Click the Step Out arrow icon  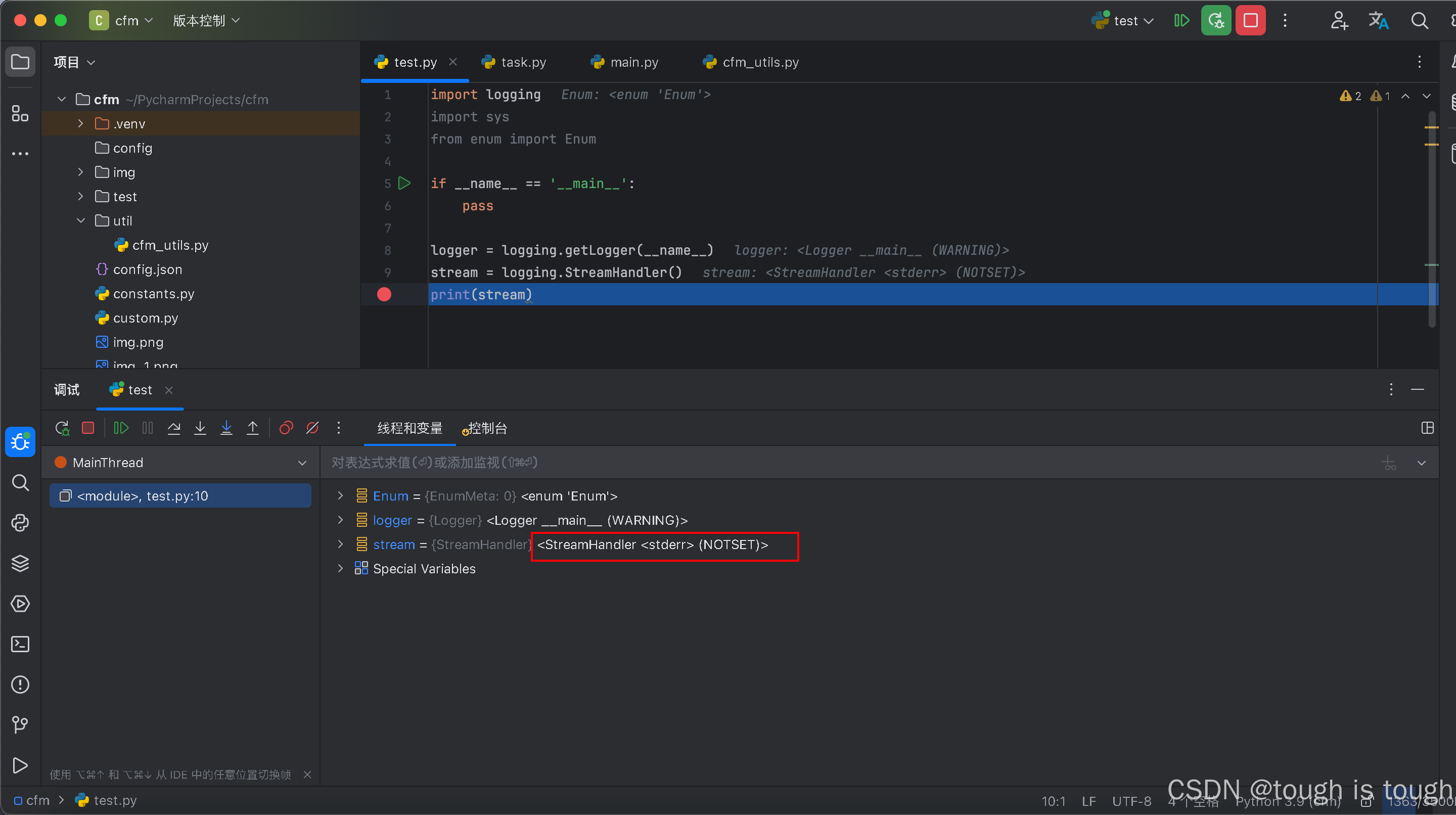(x=253, y=428)
